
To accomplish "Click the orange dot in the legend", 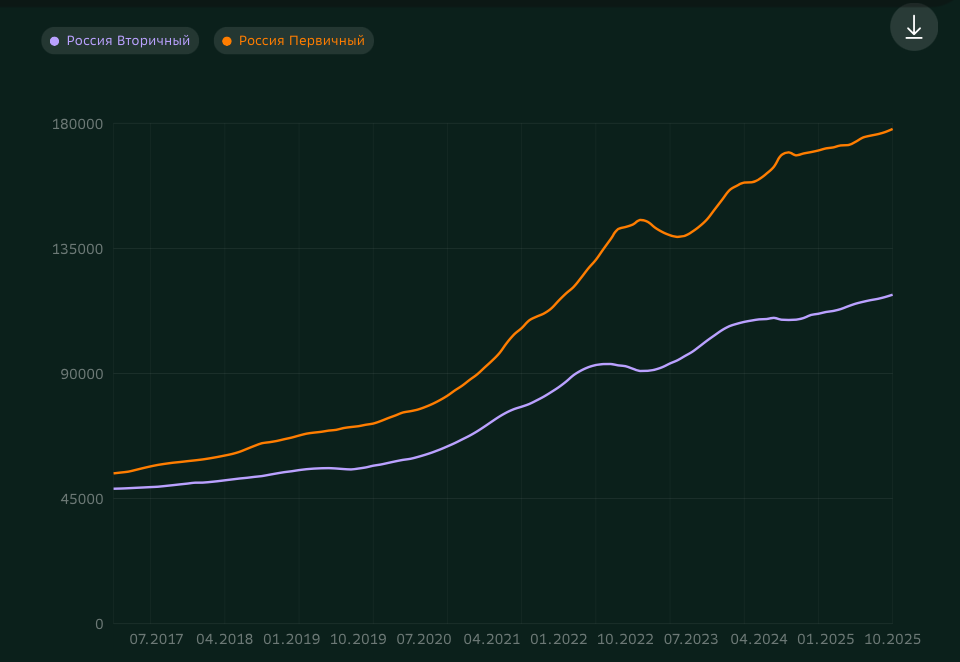I will pyautogui.click(x=227, y=41).
